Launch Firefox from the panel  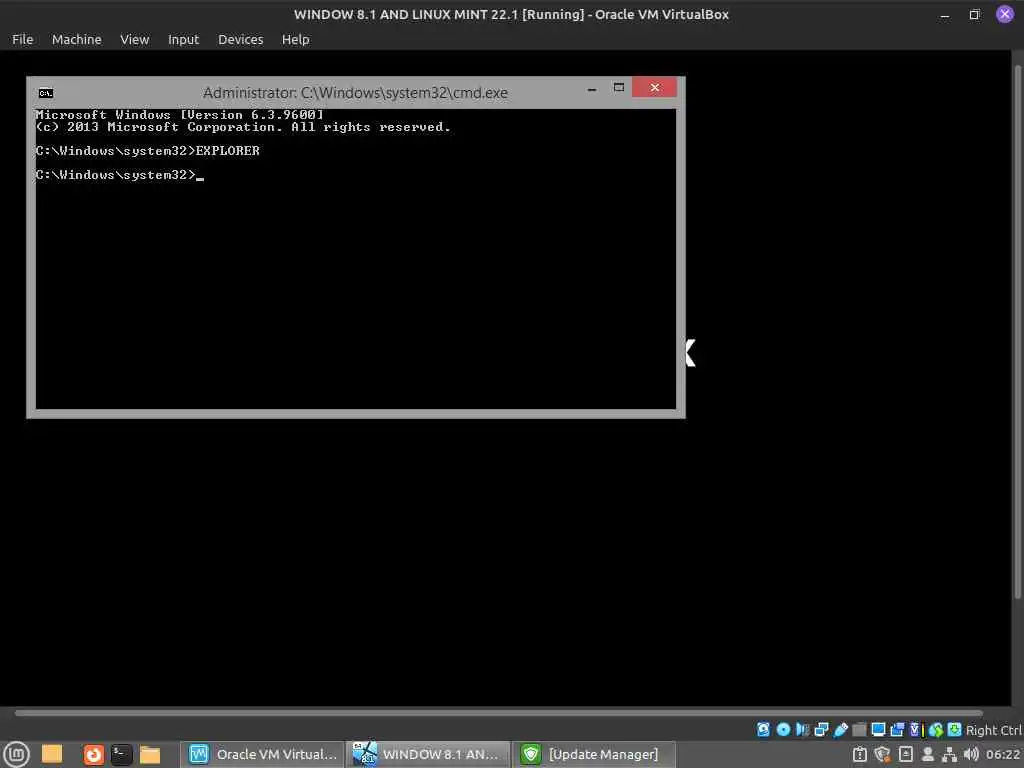click(x=93, y=754)
